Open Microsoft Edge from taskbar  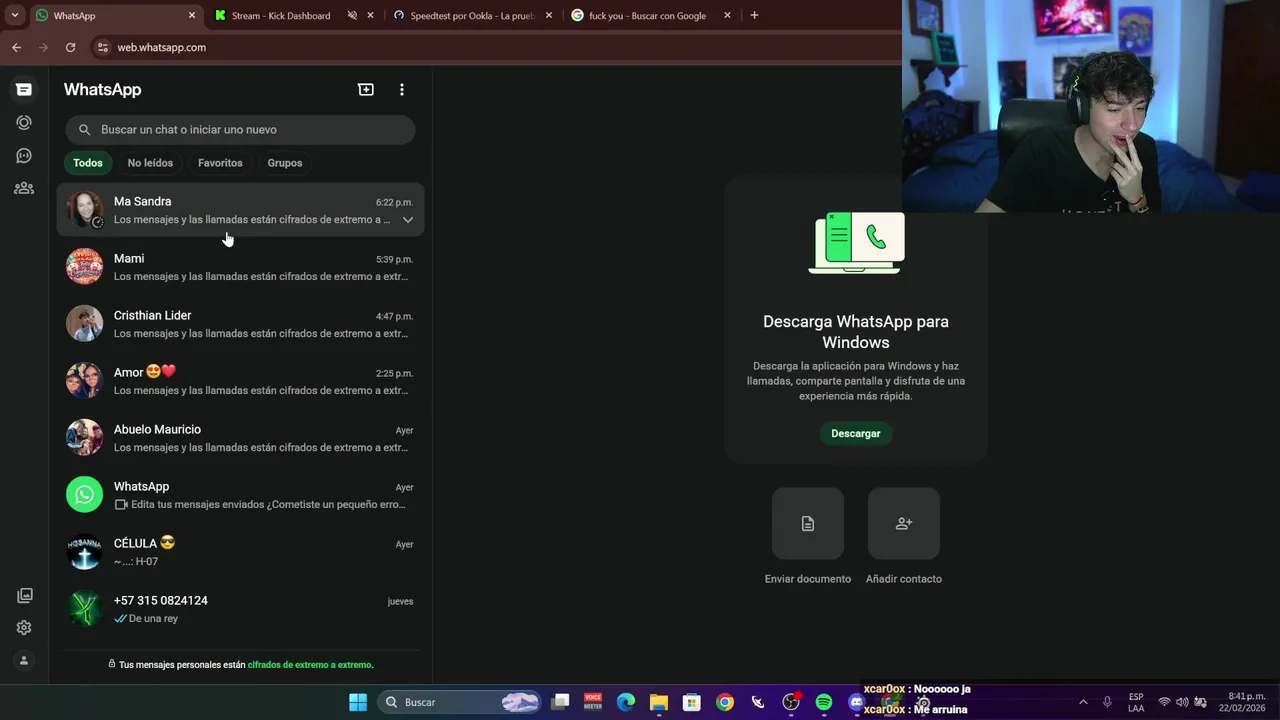point(626,702)
